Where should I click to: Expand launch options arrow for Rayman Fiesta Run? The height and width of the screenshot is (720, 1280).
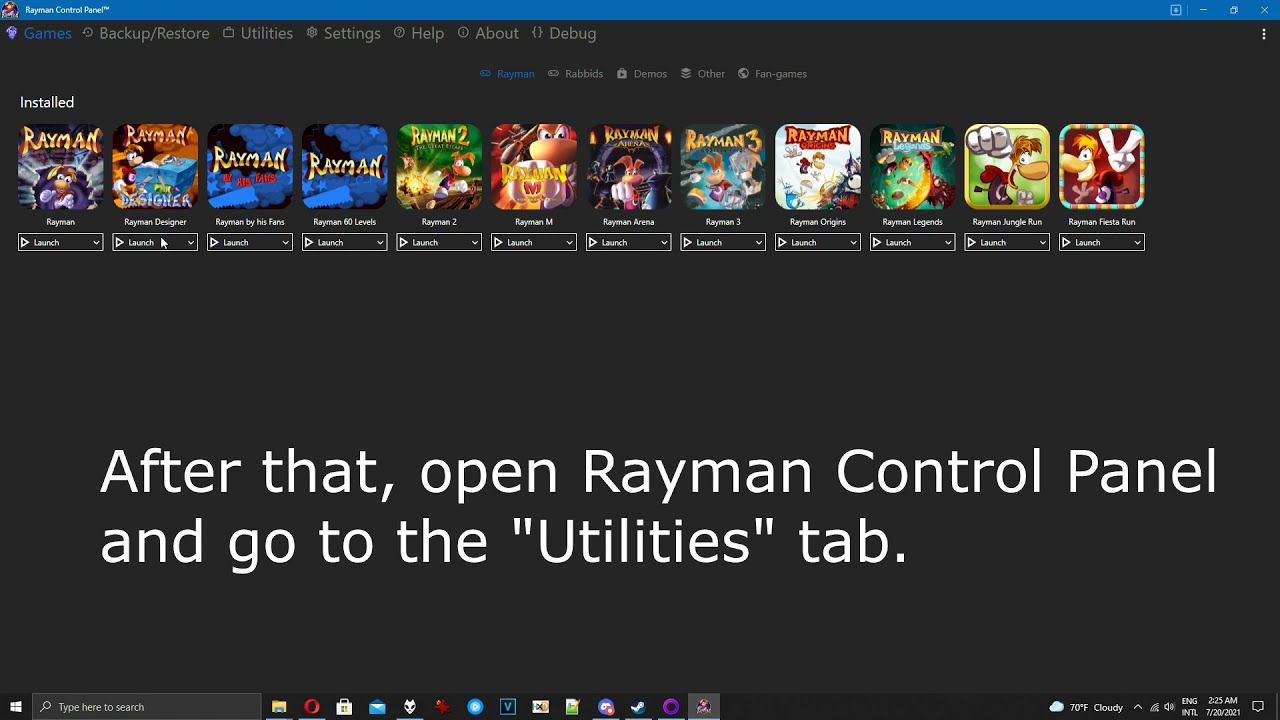click(1137, 242)
